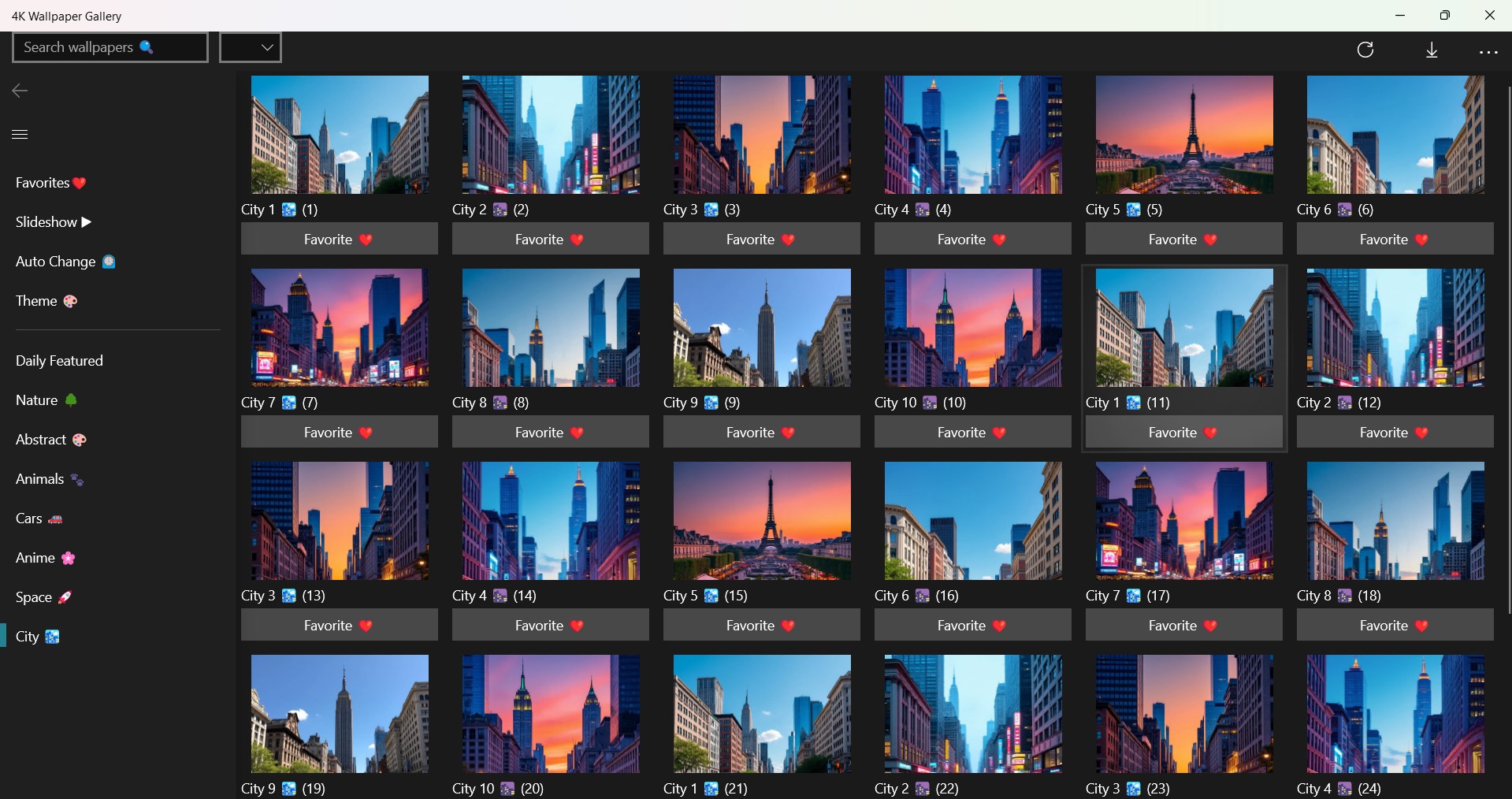Click the Favorite button under City 4 (4)
Screen dimensions: 1512x799
click(973, 240)
